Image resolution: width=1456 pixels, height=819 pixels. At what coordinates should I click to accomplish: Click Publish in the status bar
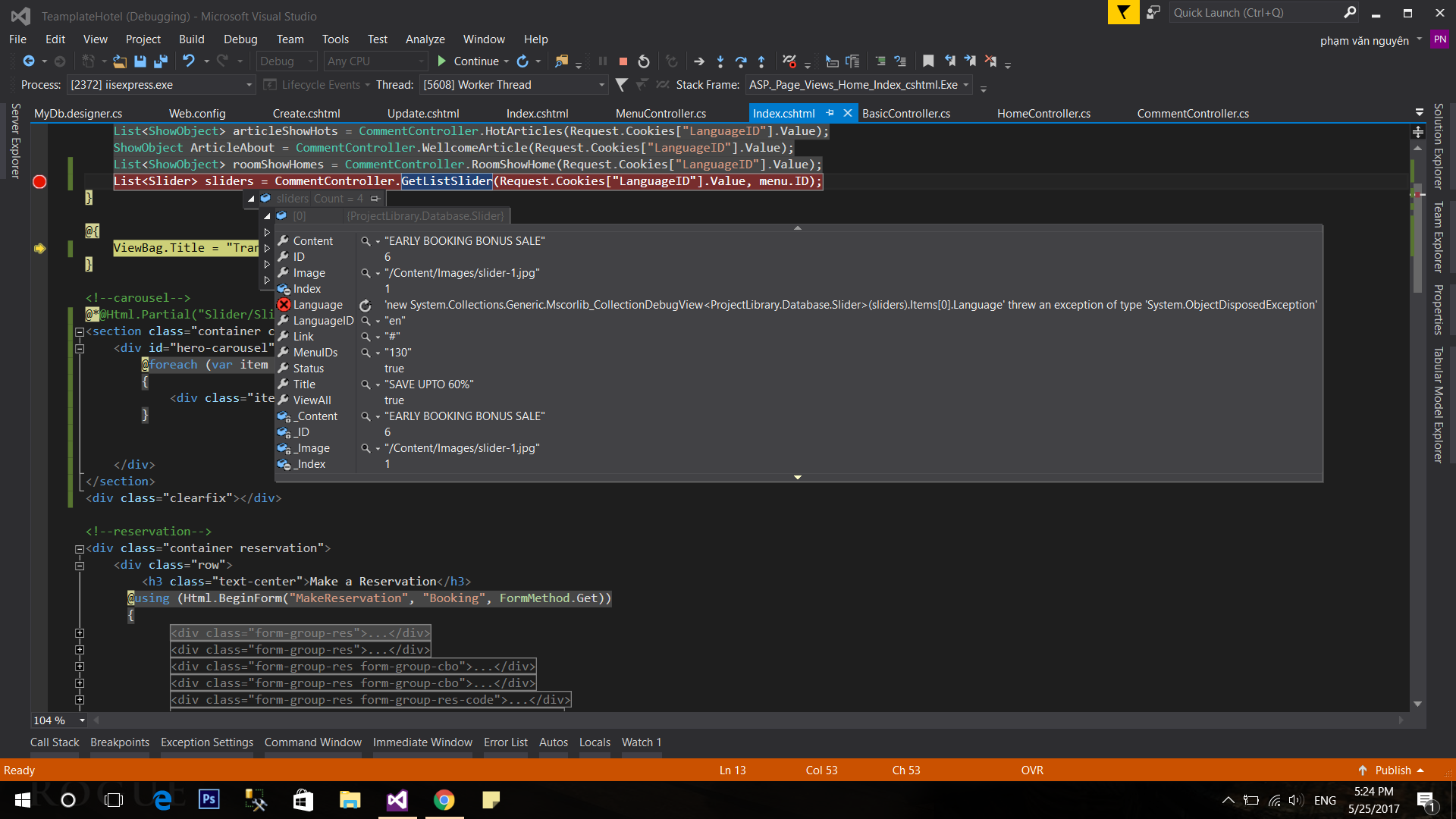pos(1392,770)
